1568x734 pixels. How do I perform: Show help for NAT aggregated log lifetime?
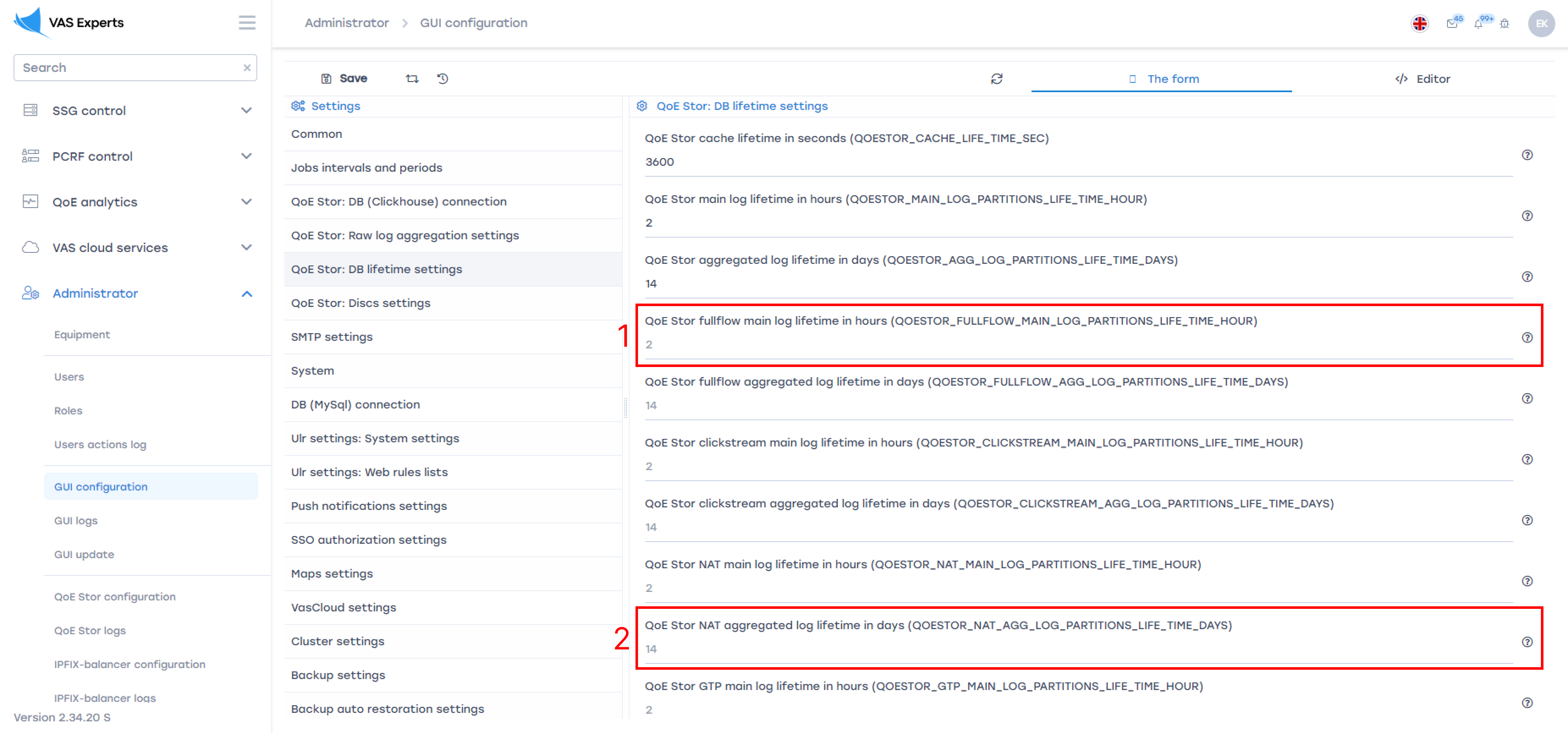click(x=1527, y=642)
